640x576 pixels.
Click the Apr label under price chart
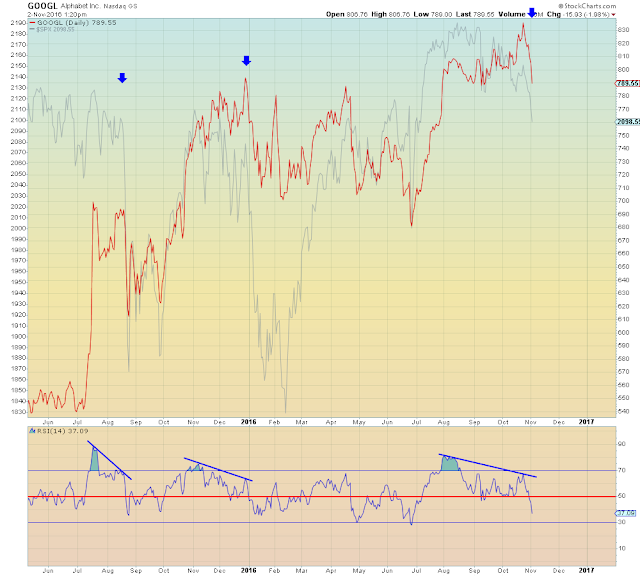point(331,422)
